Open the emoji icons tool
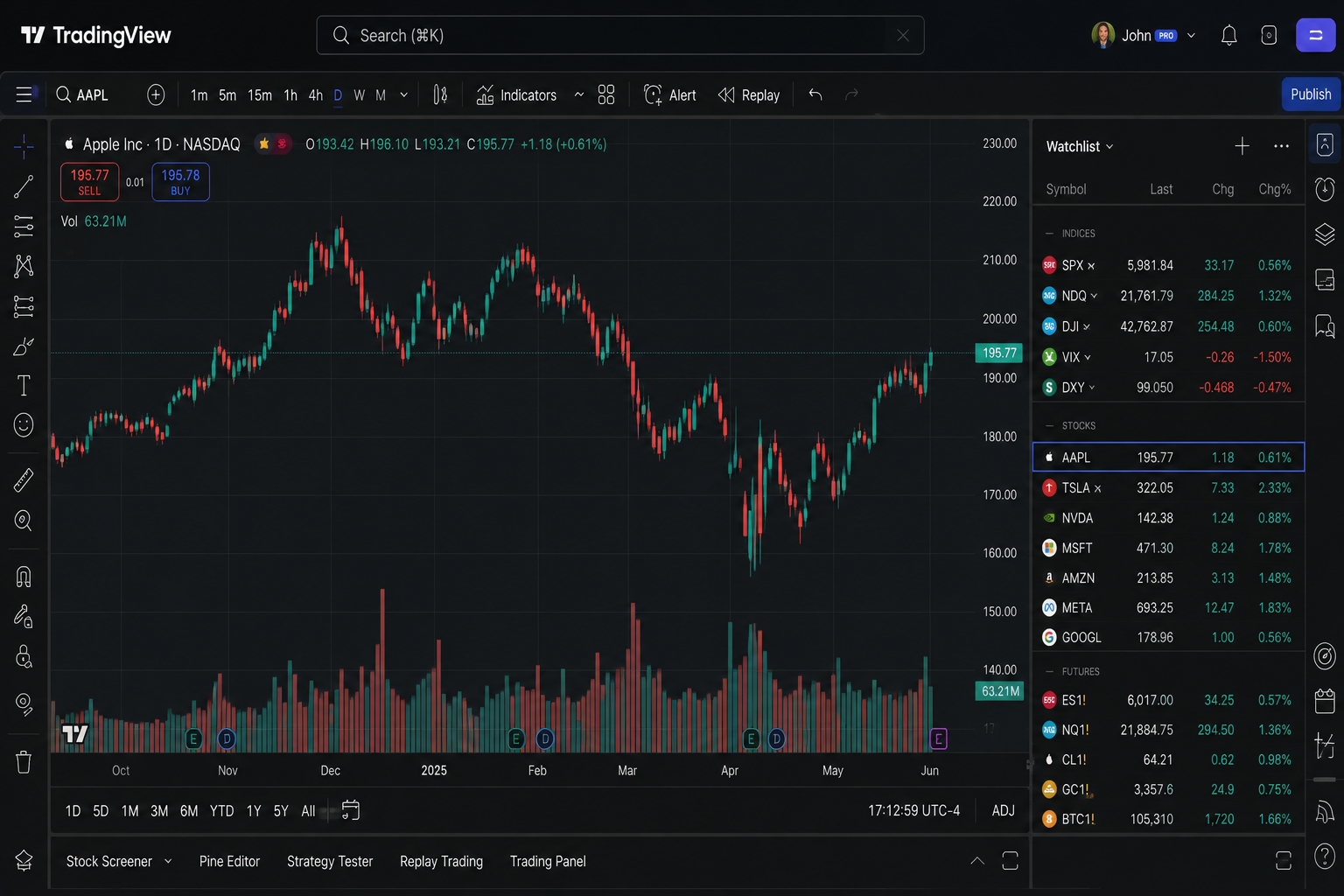 [x=24, y=425]
